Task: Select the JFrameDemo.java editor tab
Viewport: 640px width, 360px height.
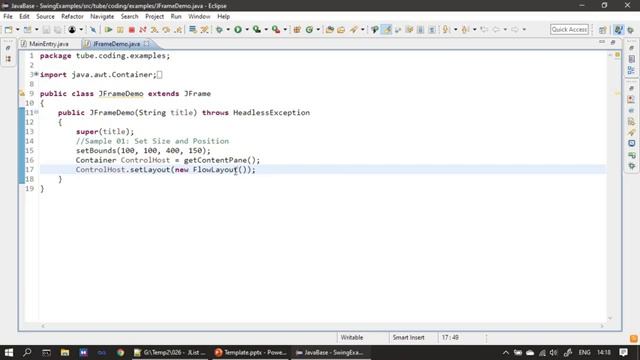Action: tap(116, 44)
